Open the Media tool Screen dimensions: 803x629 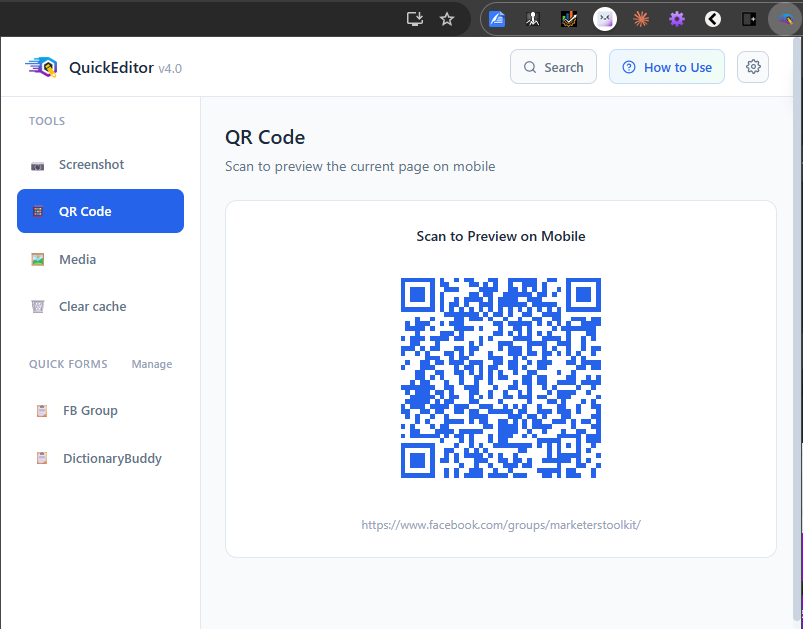[x=100, y=259]
